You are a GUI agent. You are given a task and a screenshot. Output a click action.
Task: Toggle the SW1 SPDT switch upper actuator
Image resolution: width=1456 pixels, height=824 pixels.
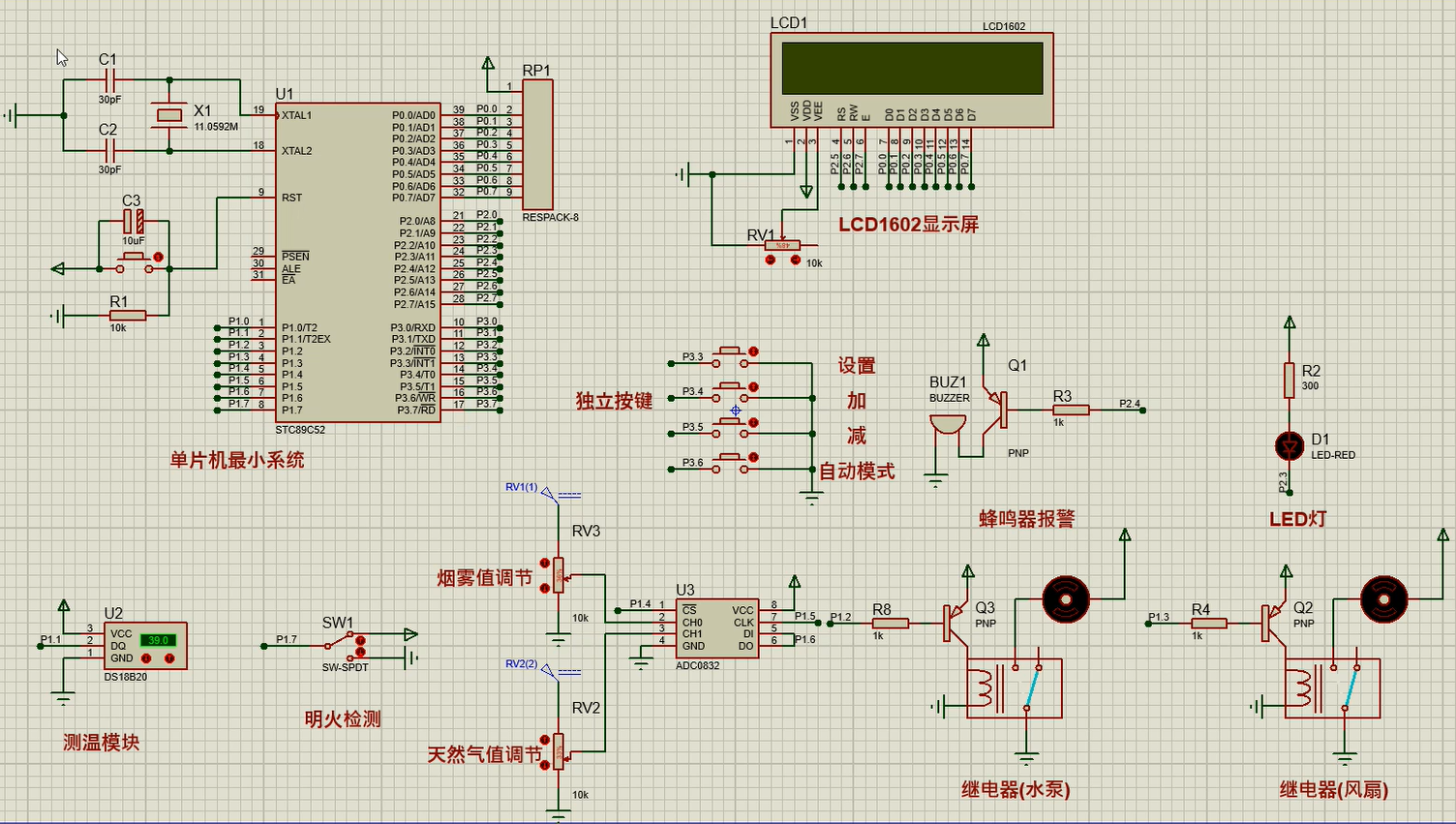coord(361,640)
